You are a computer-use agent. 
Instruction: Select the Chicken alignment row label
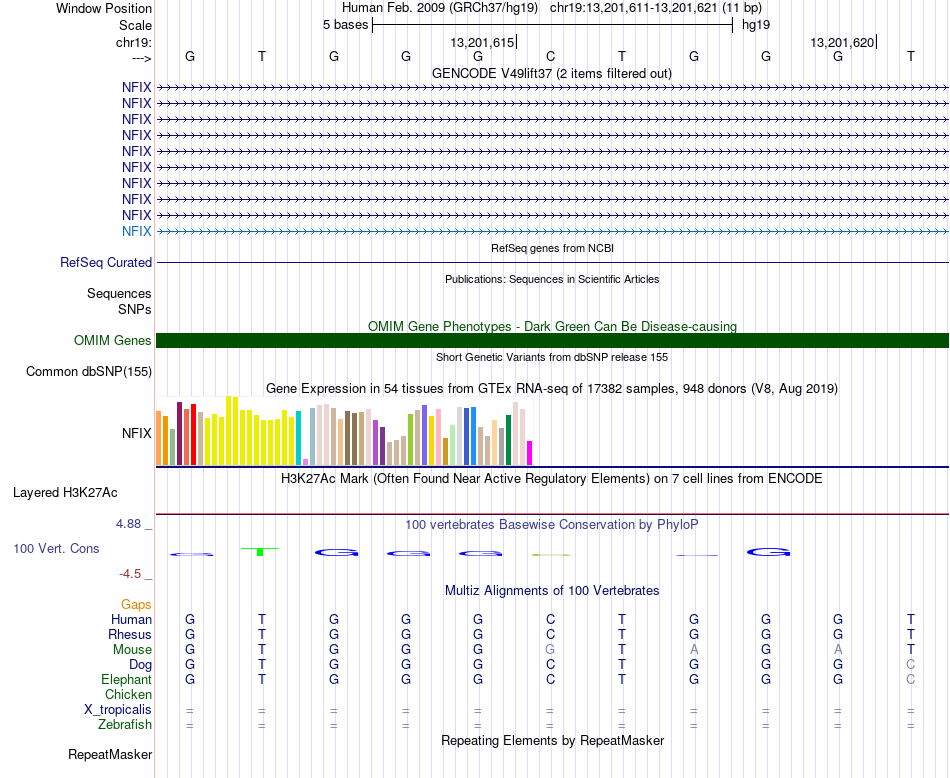click(128, 694)
